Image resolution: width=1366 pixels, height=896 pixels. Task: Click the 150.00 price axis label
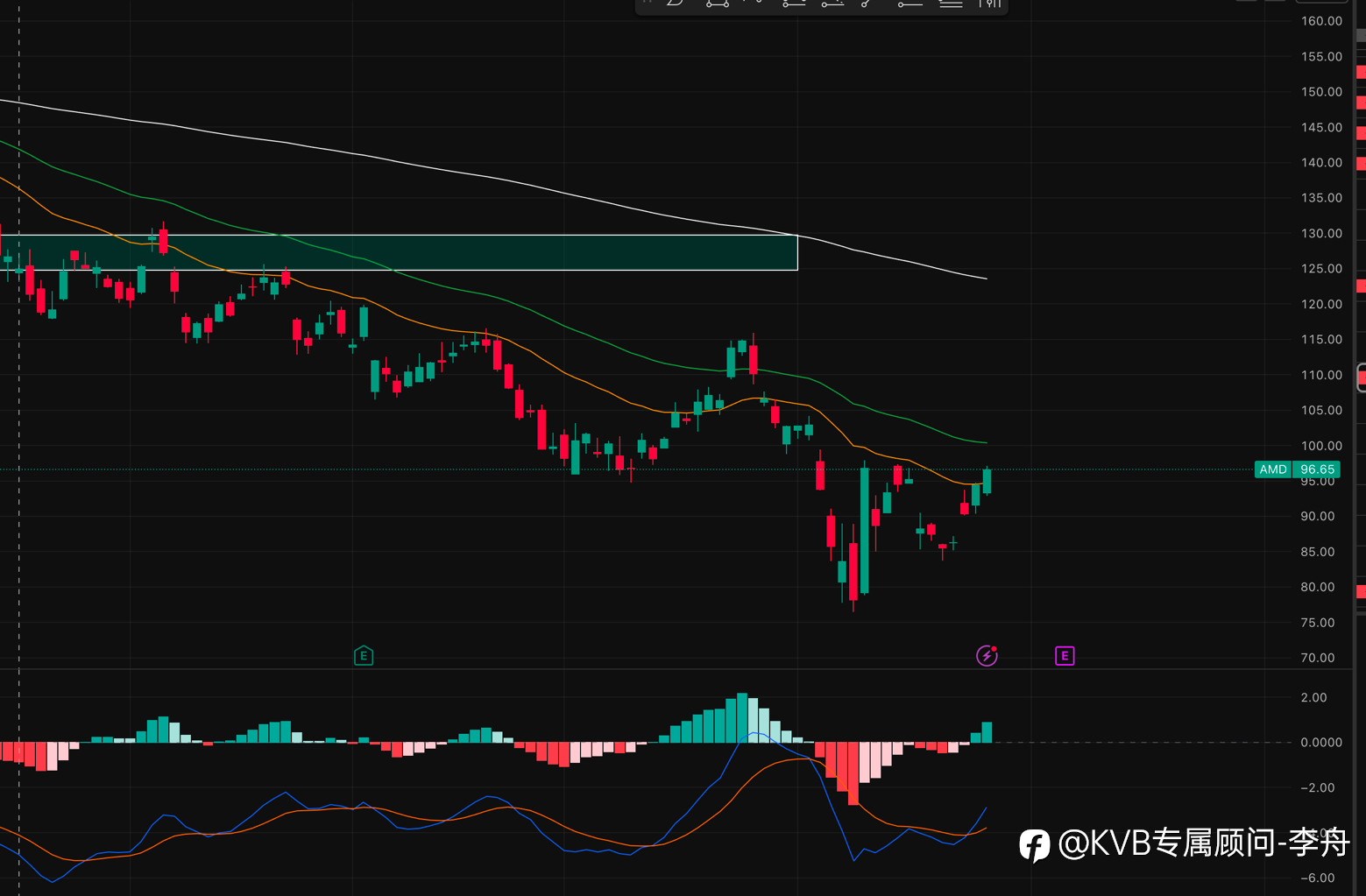click(x=1321, y=92)
